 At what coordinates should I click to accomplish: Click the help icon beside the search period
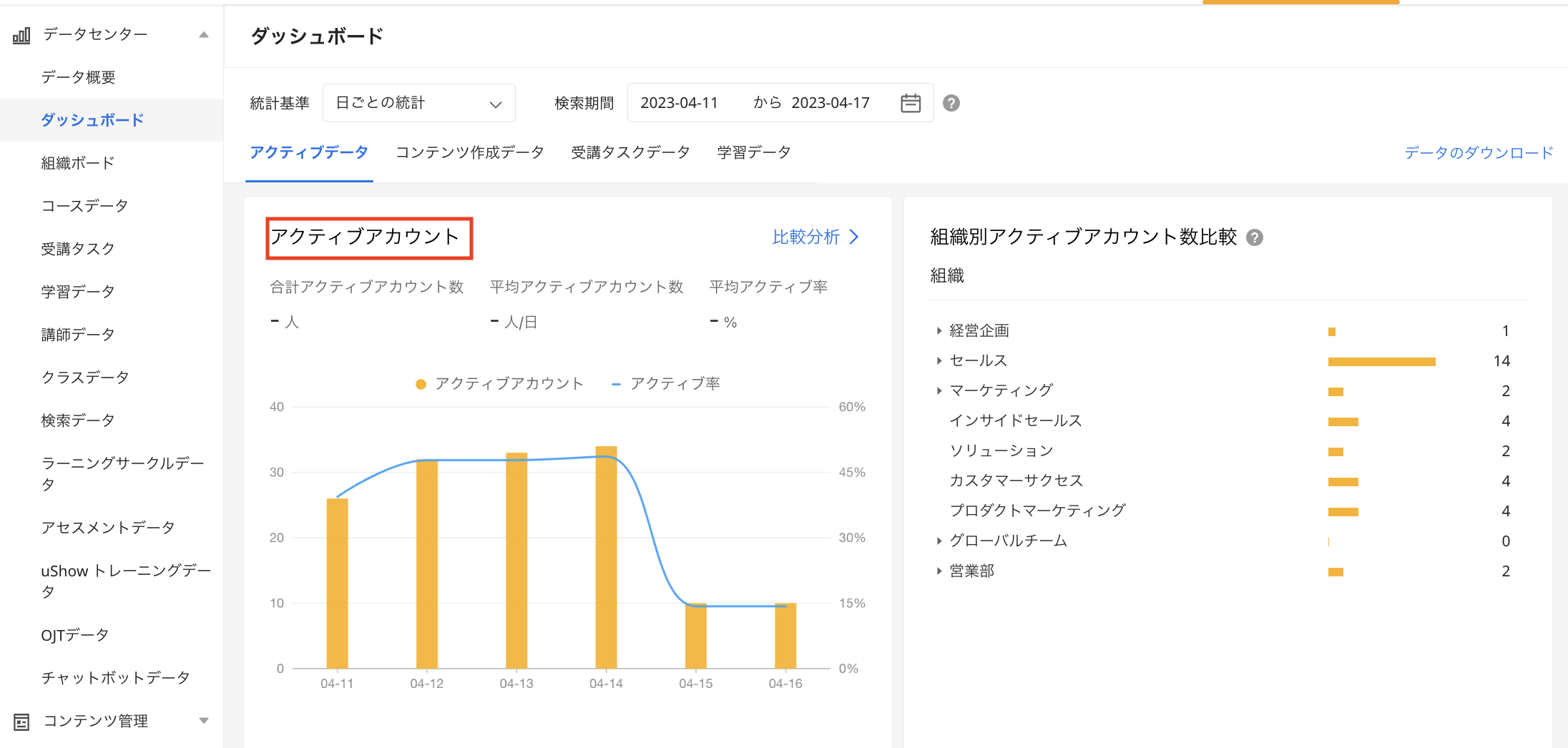pos(950,103)
